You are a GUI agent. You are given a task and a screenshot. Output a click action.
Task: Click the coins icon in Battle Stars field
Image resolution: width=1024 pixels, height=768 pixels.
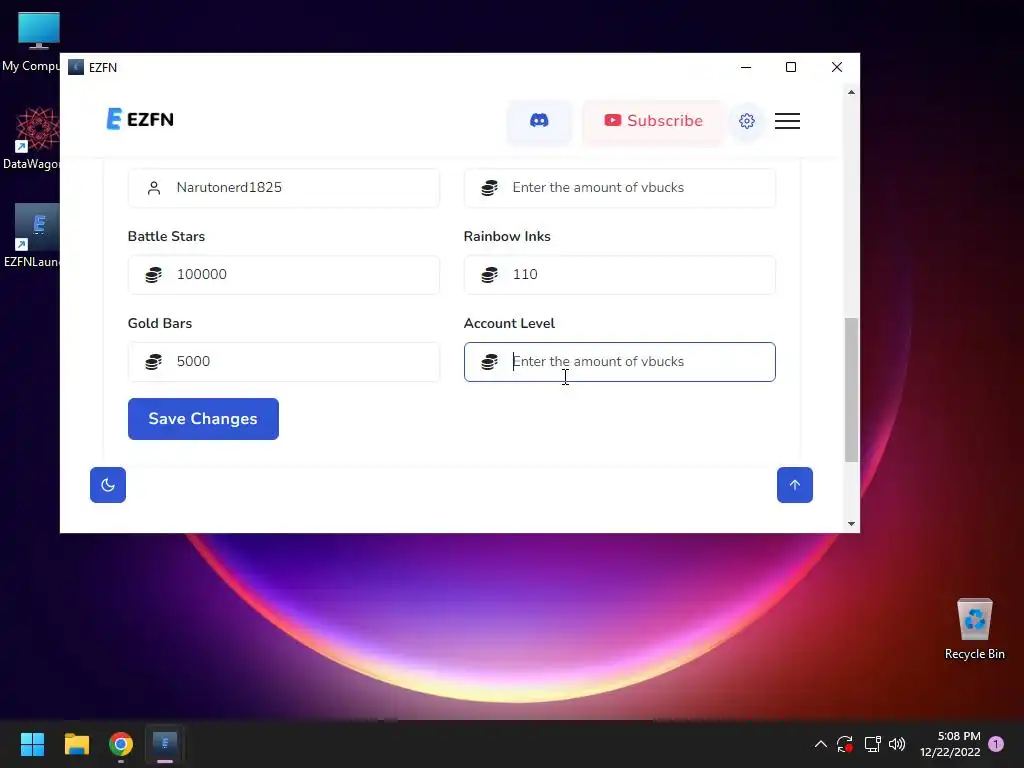click(x=153, y=274)
